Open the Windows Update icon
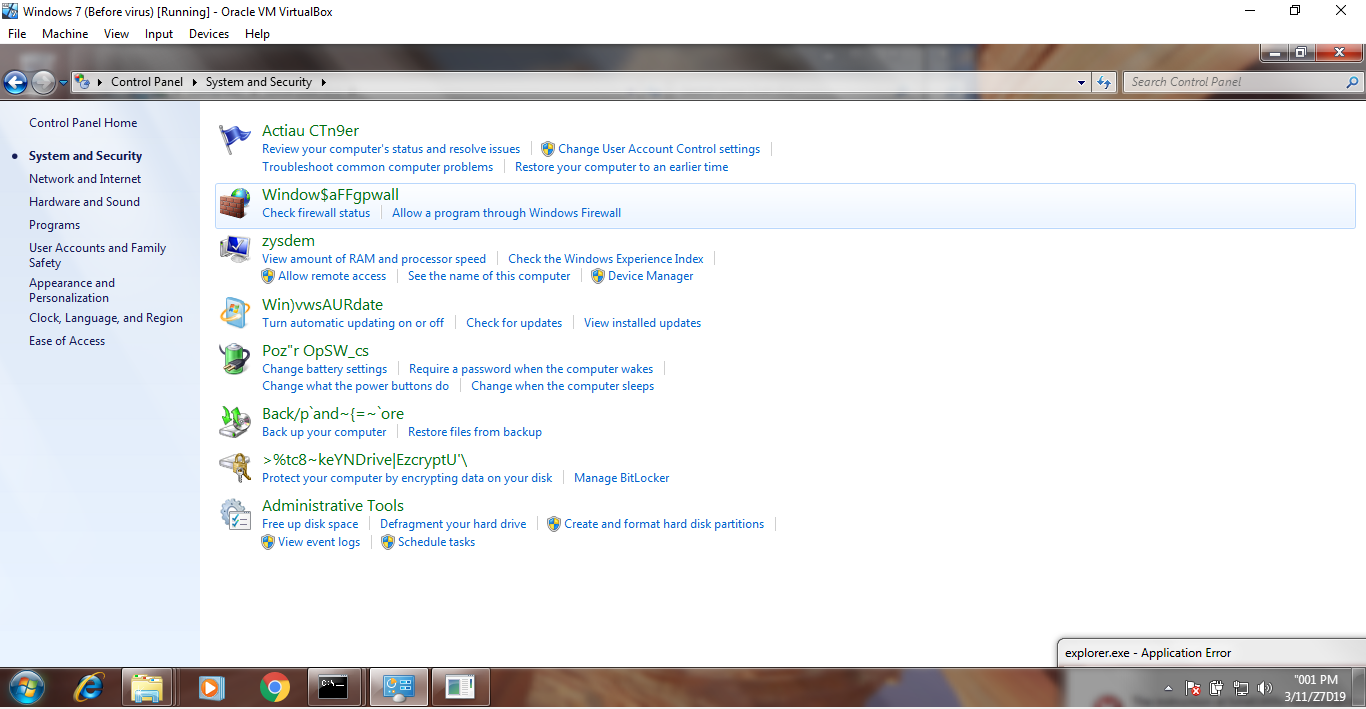 [235, 313]
